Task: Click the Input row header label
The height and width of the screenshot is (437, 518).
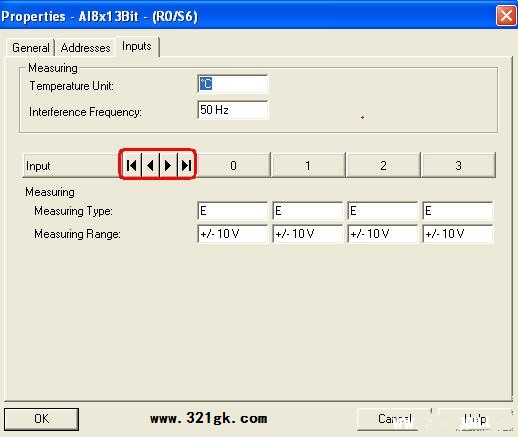Action: [38, 166]
